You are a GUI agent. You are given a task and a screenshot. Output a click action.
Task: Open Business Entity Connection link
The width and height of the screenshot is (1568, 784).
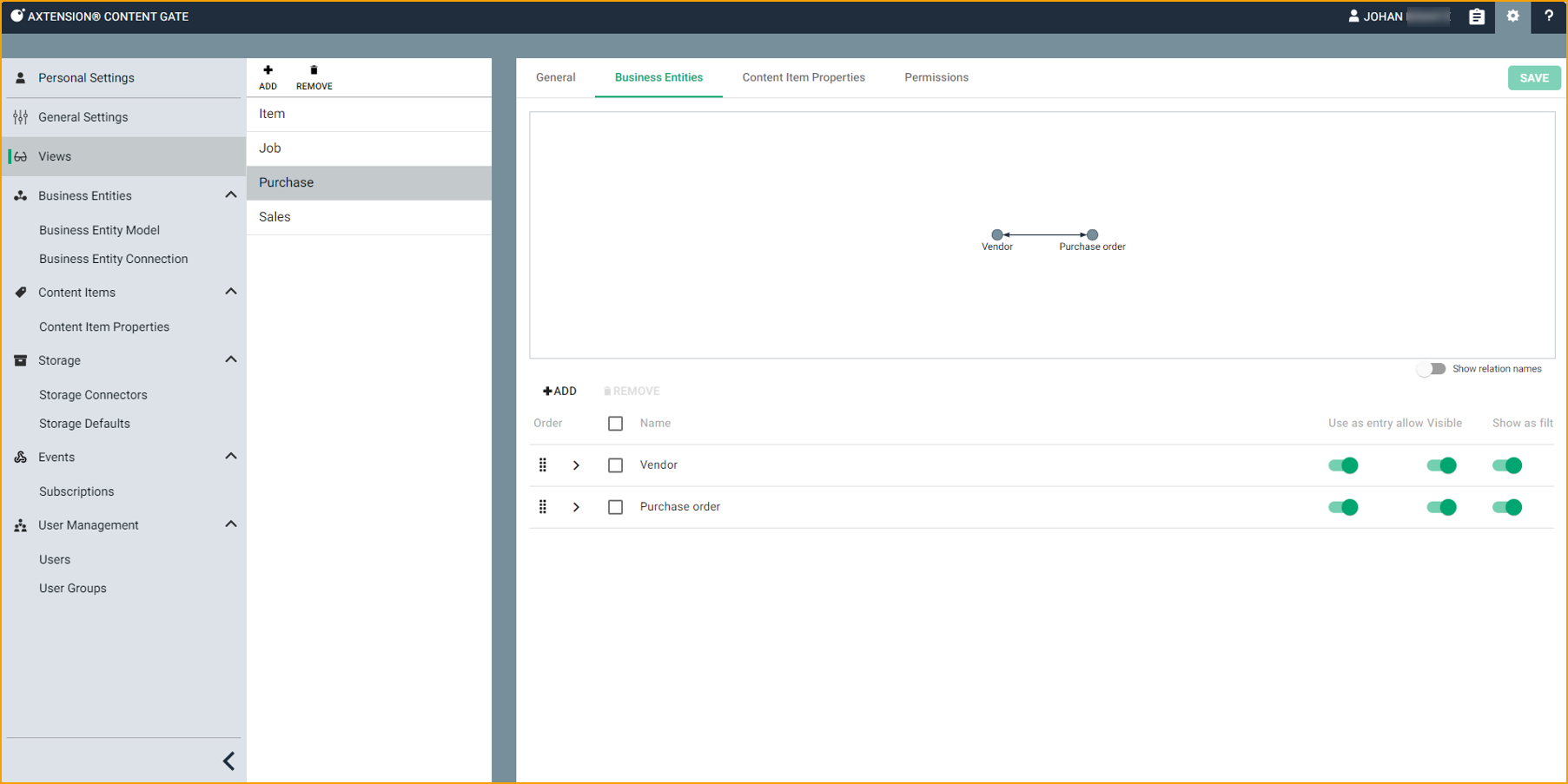coord(113,259)
